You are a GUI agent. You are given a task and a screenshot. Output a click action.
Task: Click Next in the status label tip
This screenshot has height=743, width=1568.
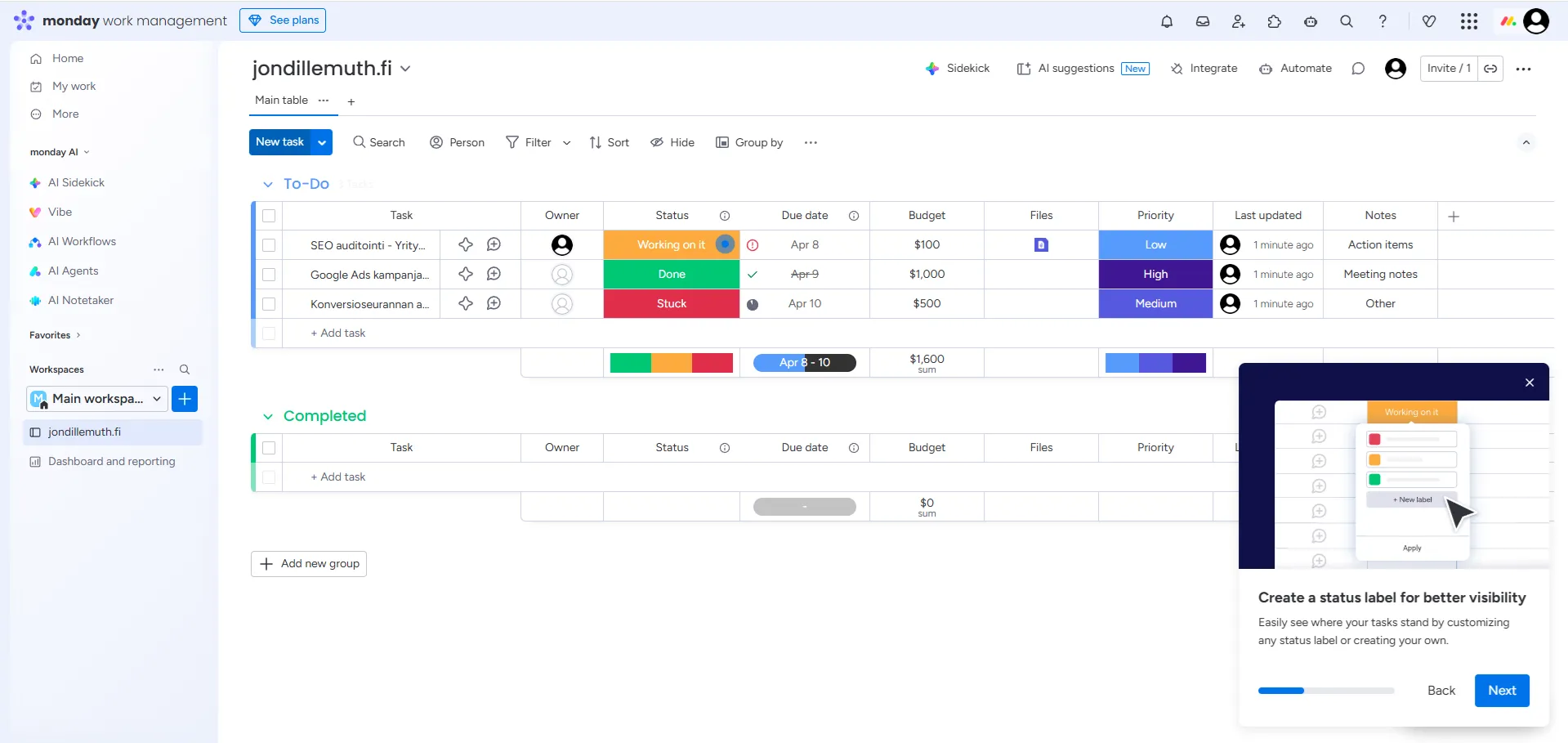[x=1501, y=691]
